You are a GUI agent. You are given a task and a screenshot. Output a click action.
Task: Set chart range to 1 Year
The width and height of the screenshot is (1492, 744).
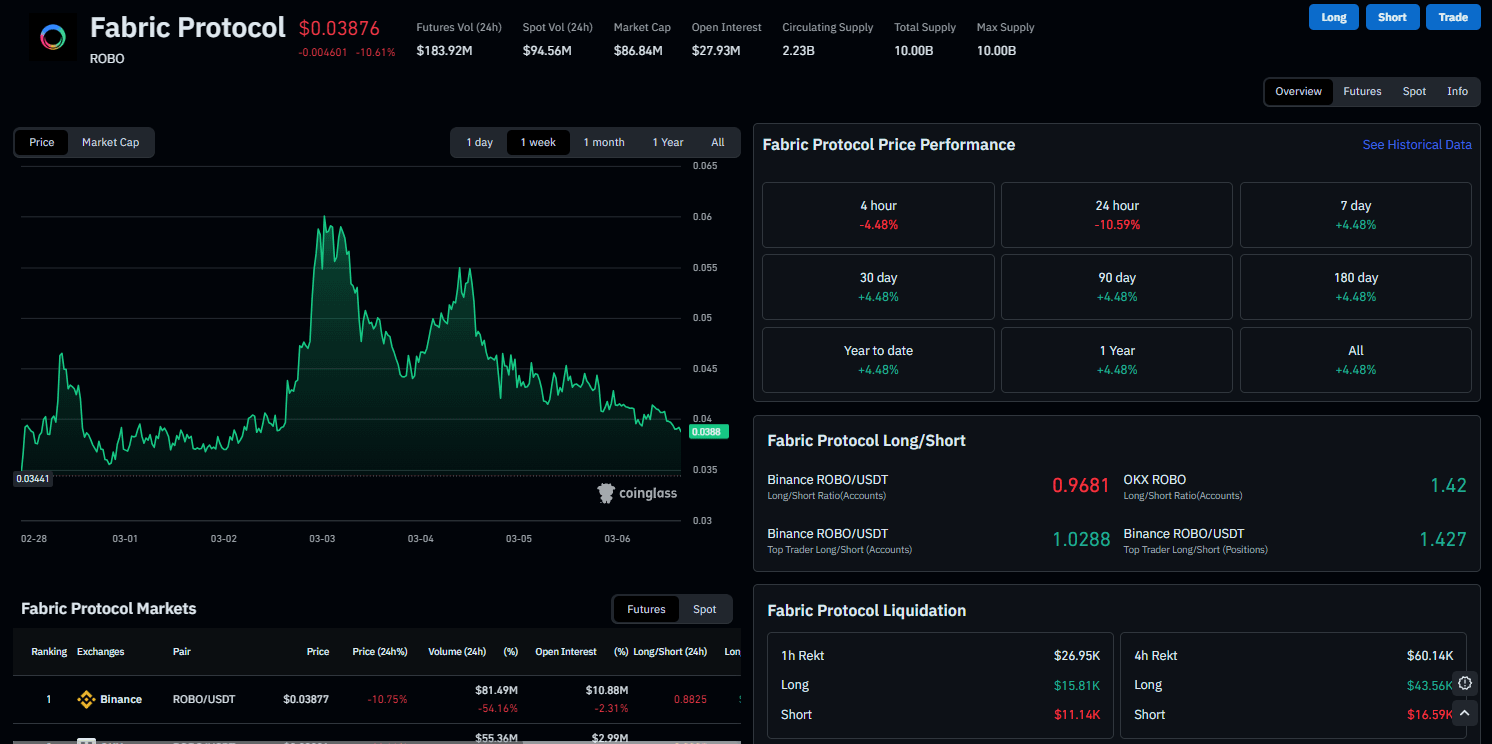pyautogui.click(x=668, y=142)
